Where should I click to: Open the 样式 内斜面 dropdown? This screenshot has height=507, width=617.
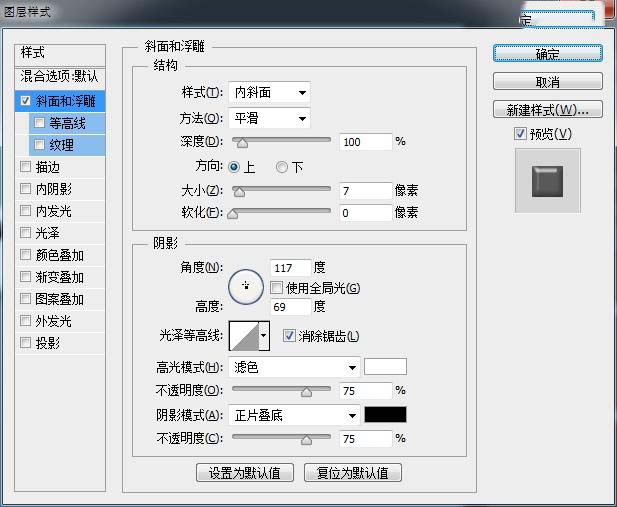pos(269,93)
